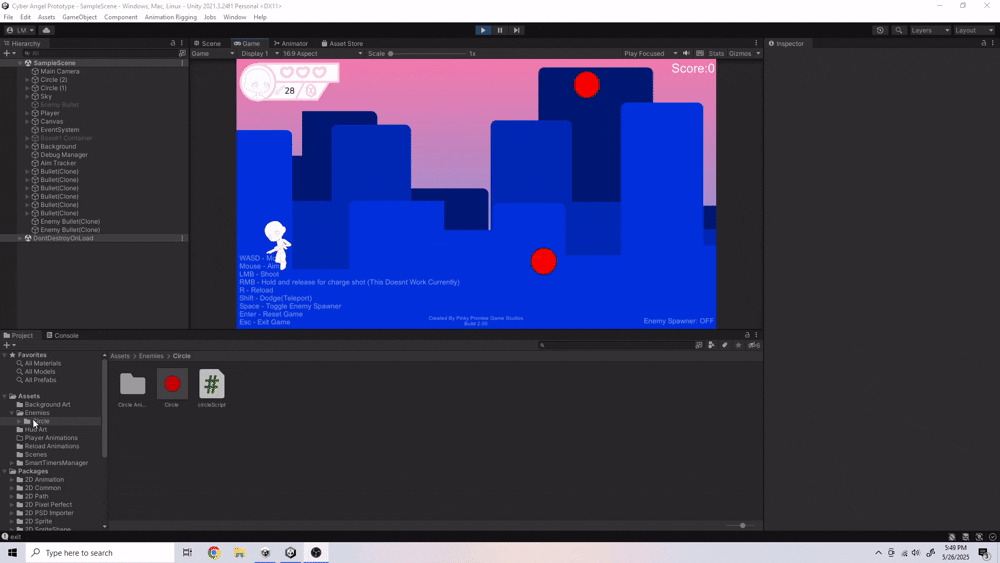The image size is (1000, 563).
Task: Select the Project tab
Action: (x=18, y=335)
